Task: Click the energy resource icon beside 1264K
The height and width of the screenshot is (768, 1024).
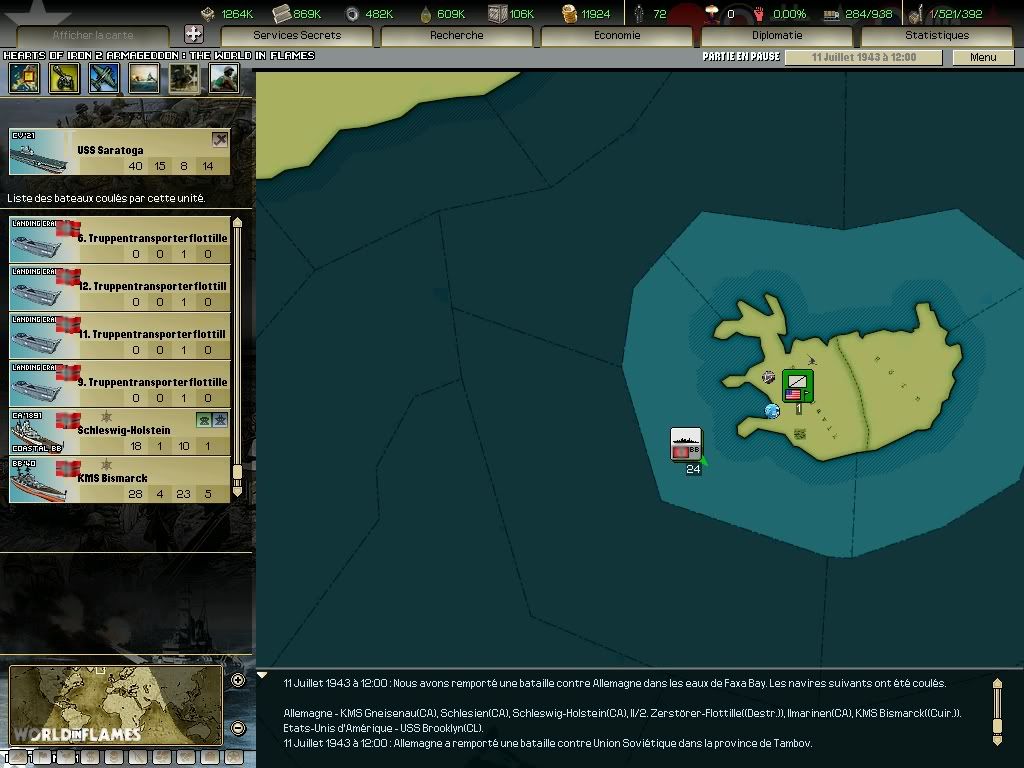Action: pyautogui.click(x=208, y=14)
